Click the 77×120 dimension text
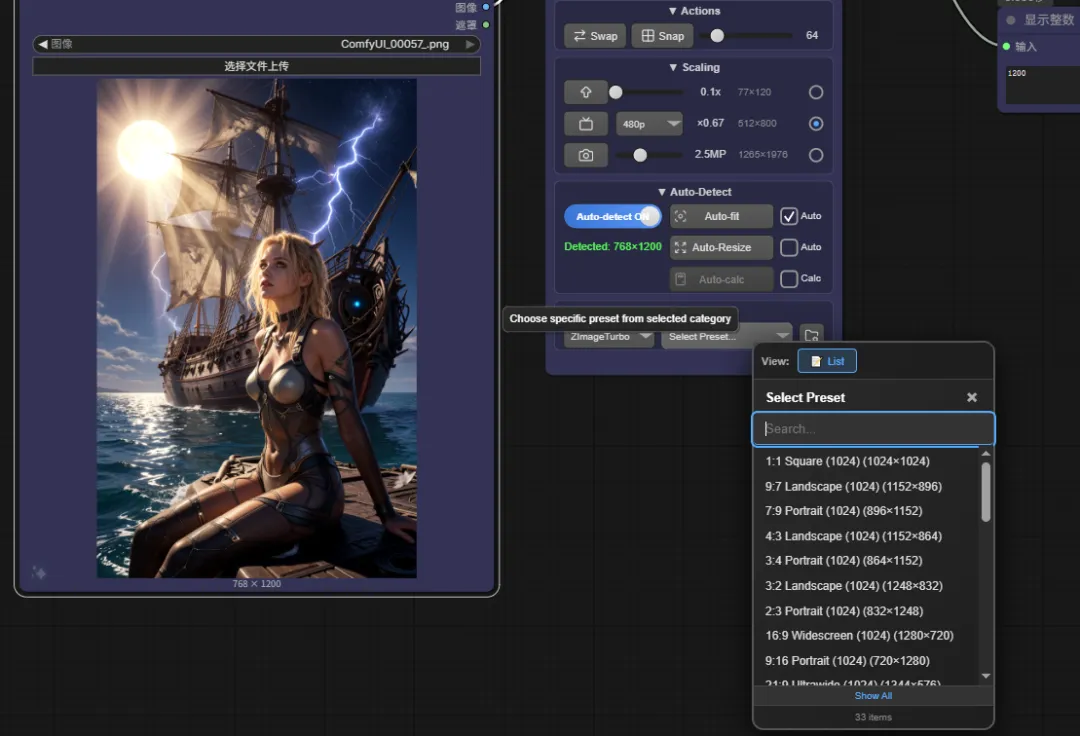Screen dimensions: 1080x736 pos(754,92)
